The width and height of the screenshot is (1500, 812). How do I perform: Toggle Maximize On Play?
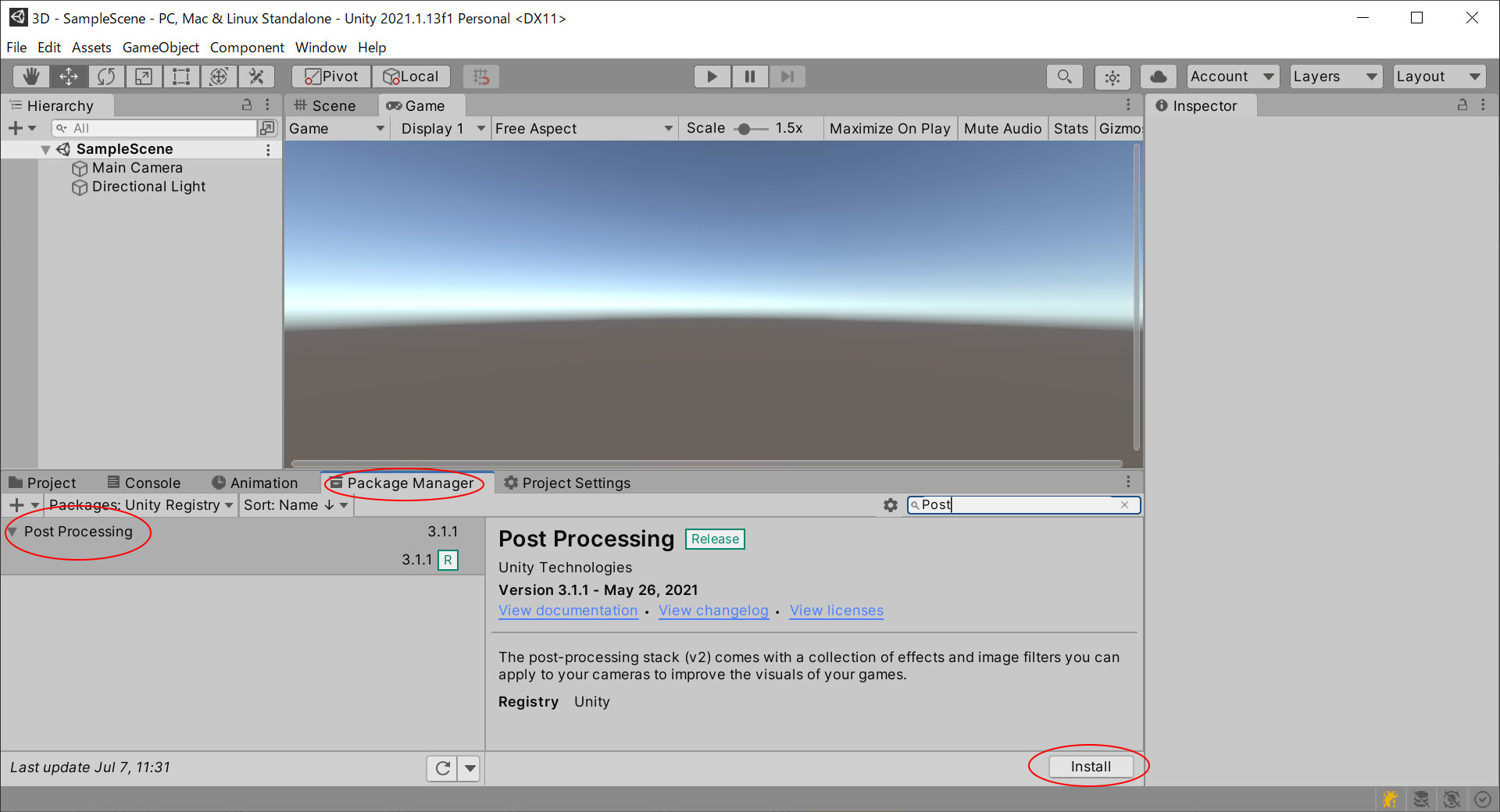pos(890,129)
